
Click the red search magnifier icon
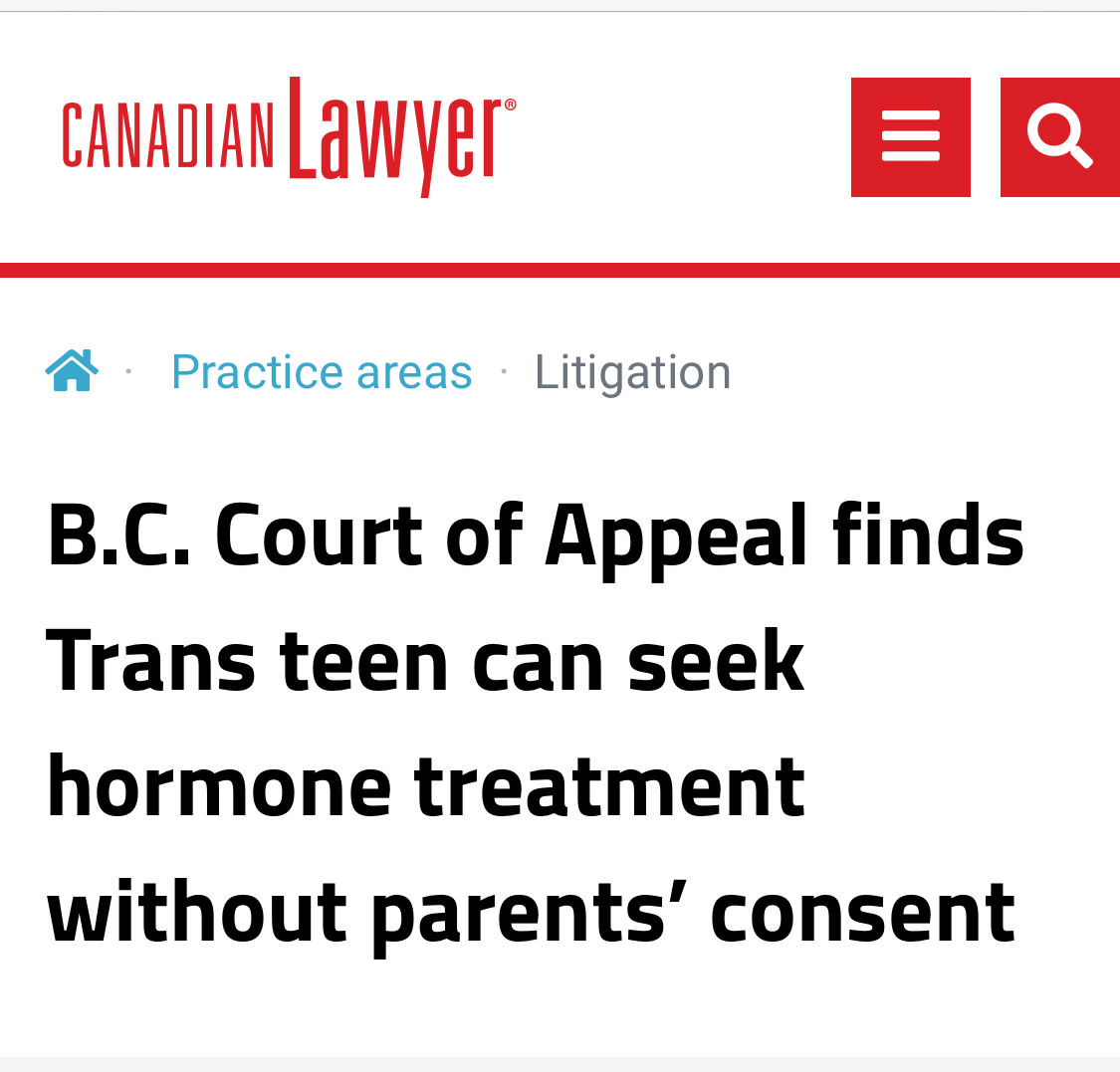pos(1060,136)
